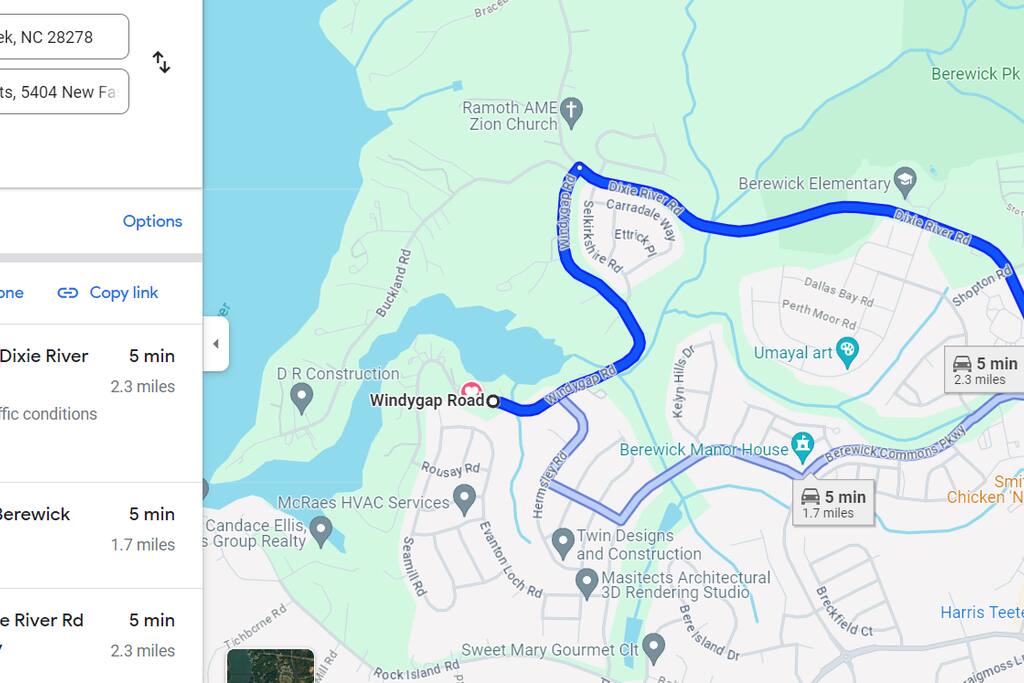Select the Sweet Mary Gourmet Clt pin

pos(653,648)
